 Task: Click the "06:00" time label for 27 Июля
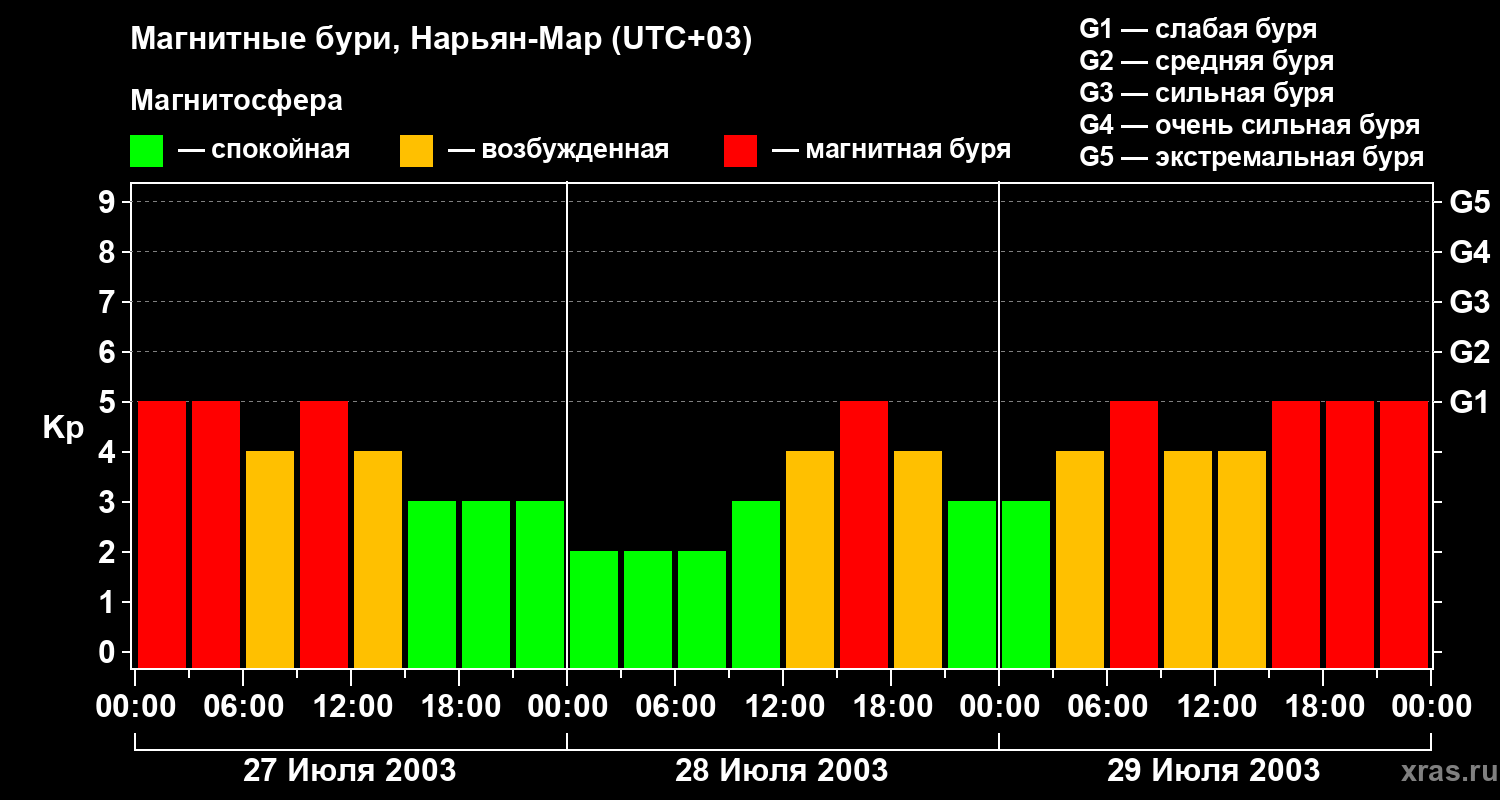(x=242, y=707)
